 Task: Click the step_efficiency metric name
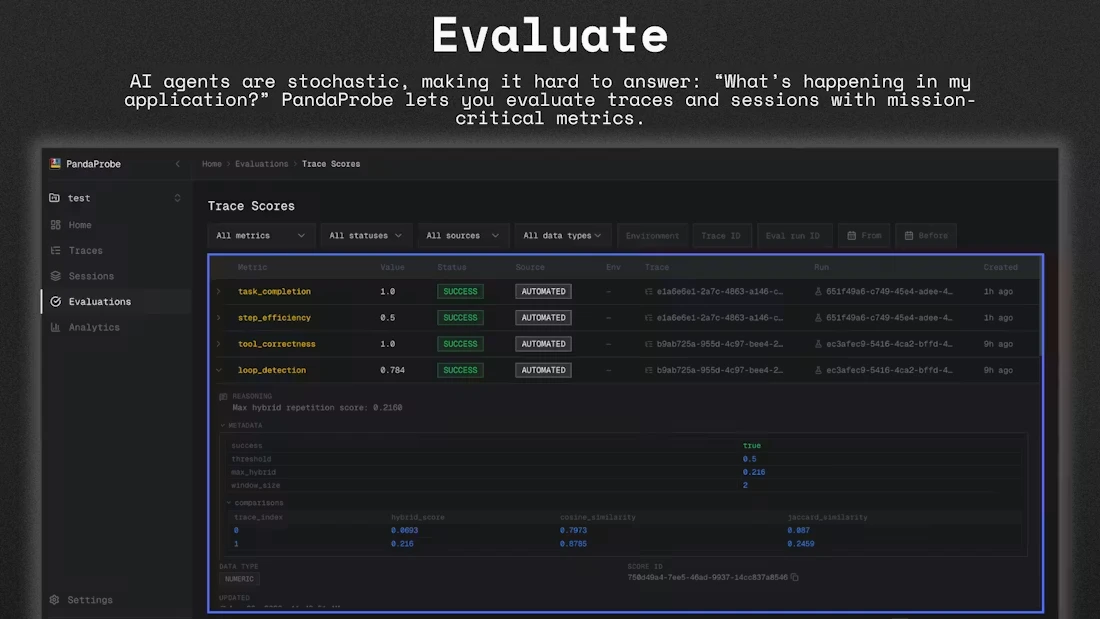(x=274, y=317)
